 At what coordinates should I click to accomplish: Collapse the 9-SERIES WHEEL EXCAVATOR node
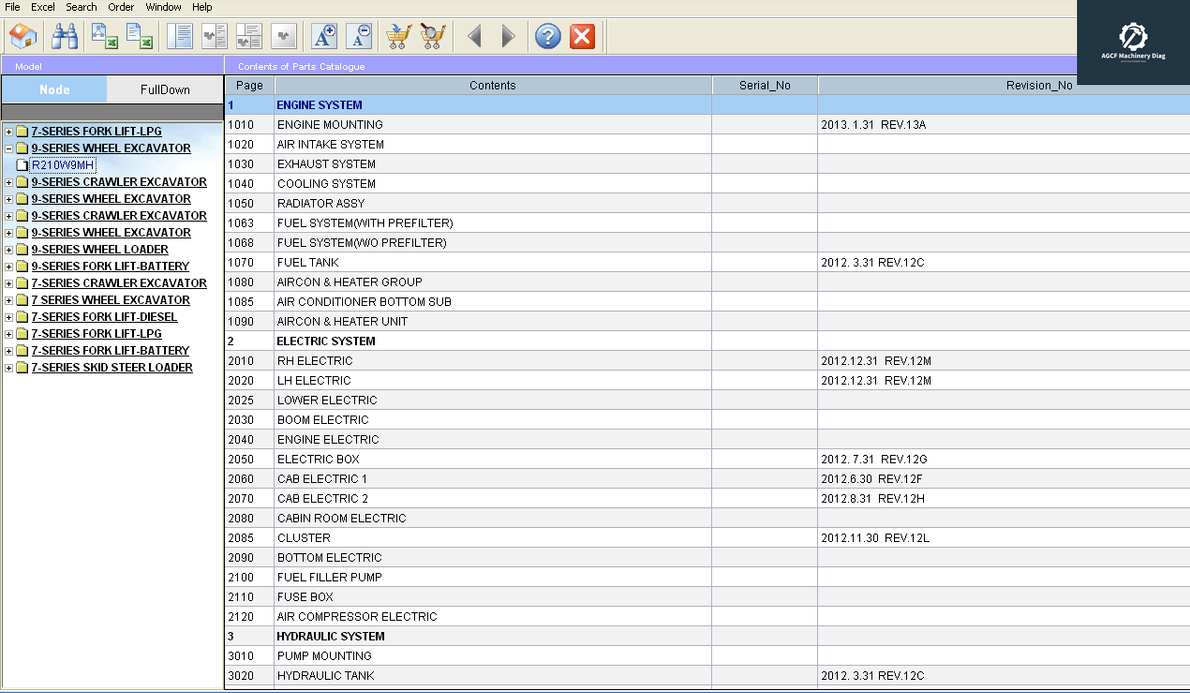point(8,148)
